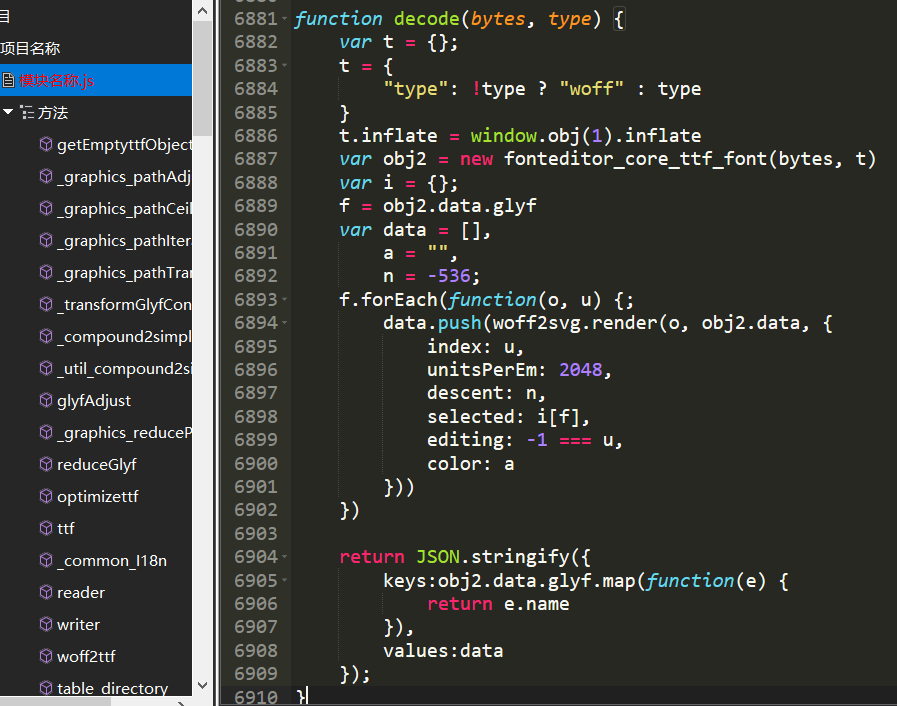This screenshot has height=706, width=897.
Task: Jump to the _common_I18n method
Action: tap(112, 561)
